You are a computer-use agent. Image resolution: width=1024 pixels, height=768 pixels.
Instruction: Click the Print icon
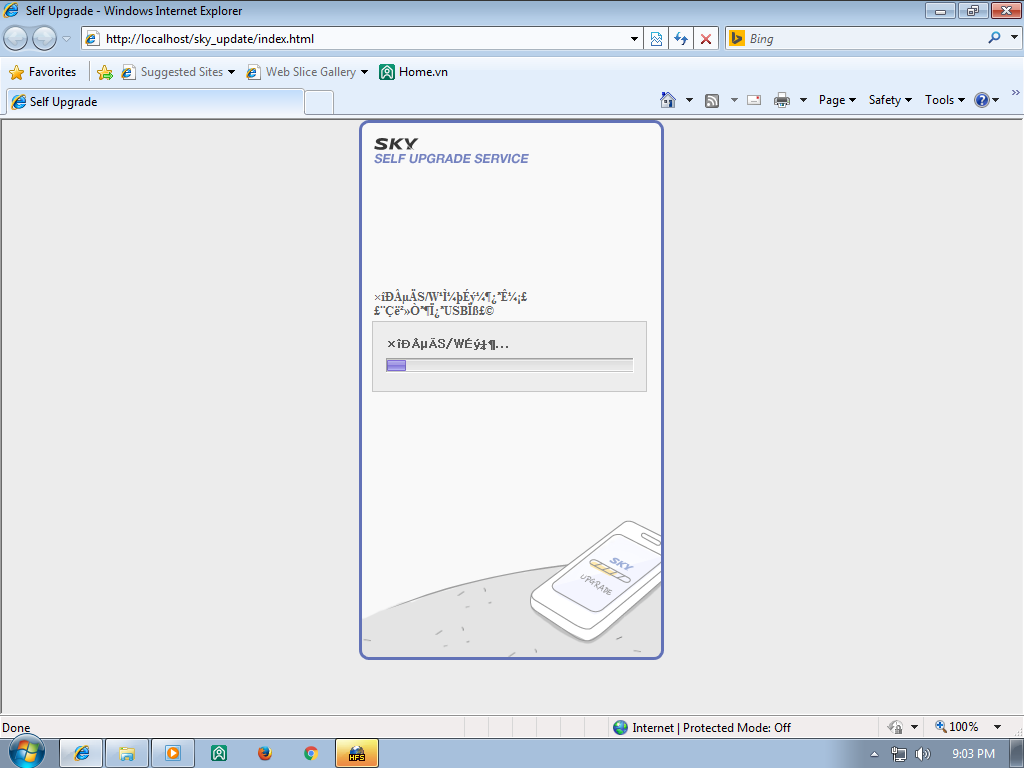[x=782, y=100]
